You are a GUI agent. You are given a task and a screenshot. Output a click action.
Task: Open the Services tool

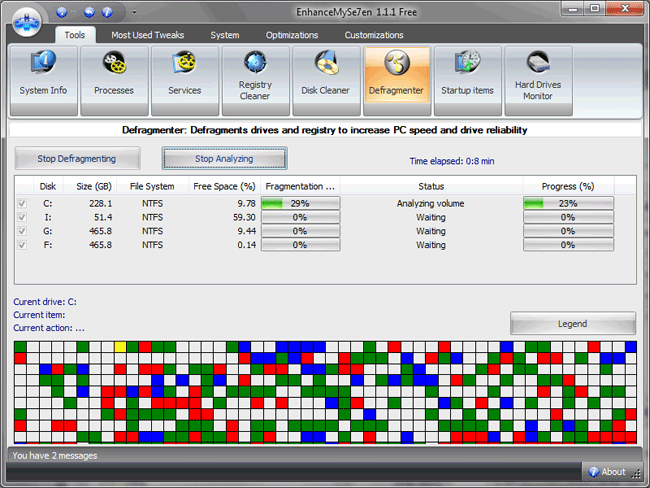click(x=184, y=80)
